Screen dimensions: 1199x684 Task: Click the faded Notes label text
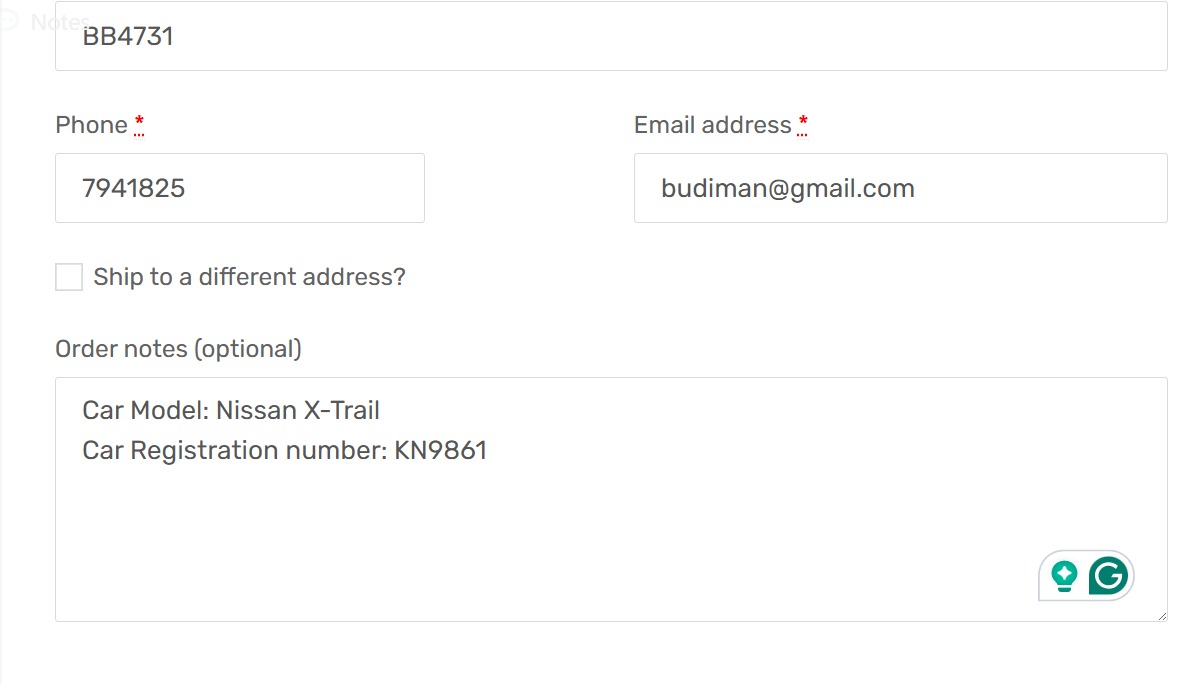60,21
